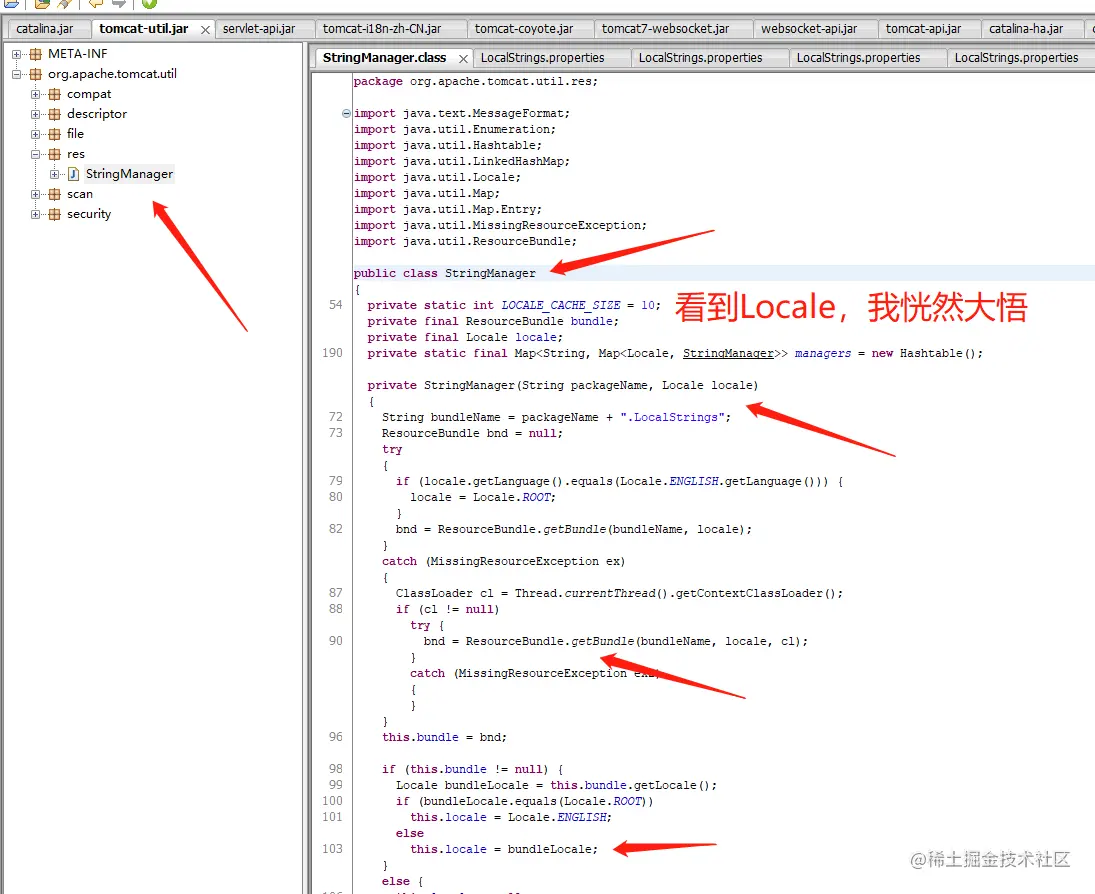Expand the compat package node
The width and height of the screenshot is (1095, 894).
pyautogui.click(x=36, y=94)
